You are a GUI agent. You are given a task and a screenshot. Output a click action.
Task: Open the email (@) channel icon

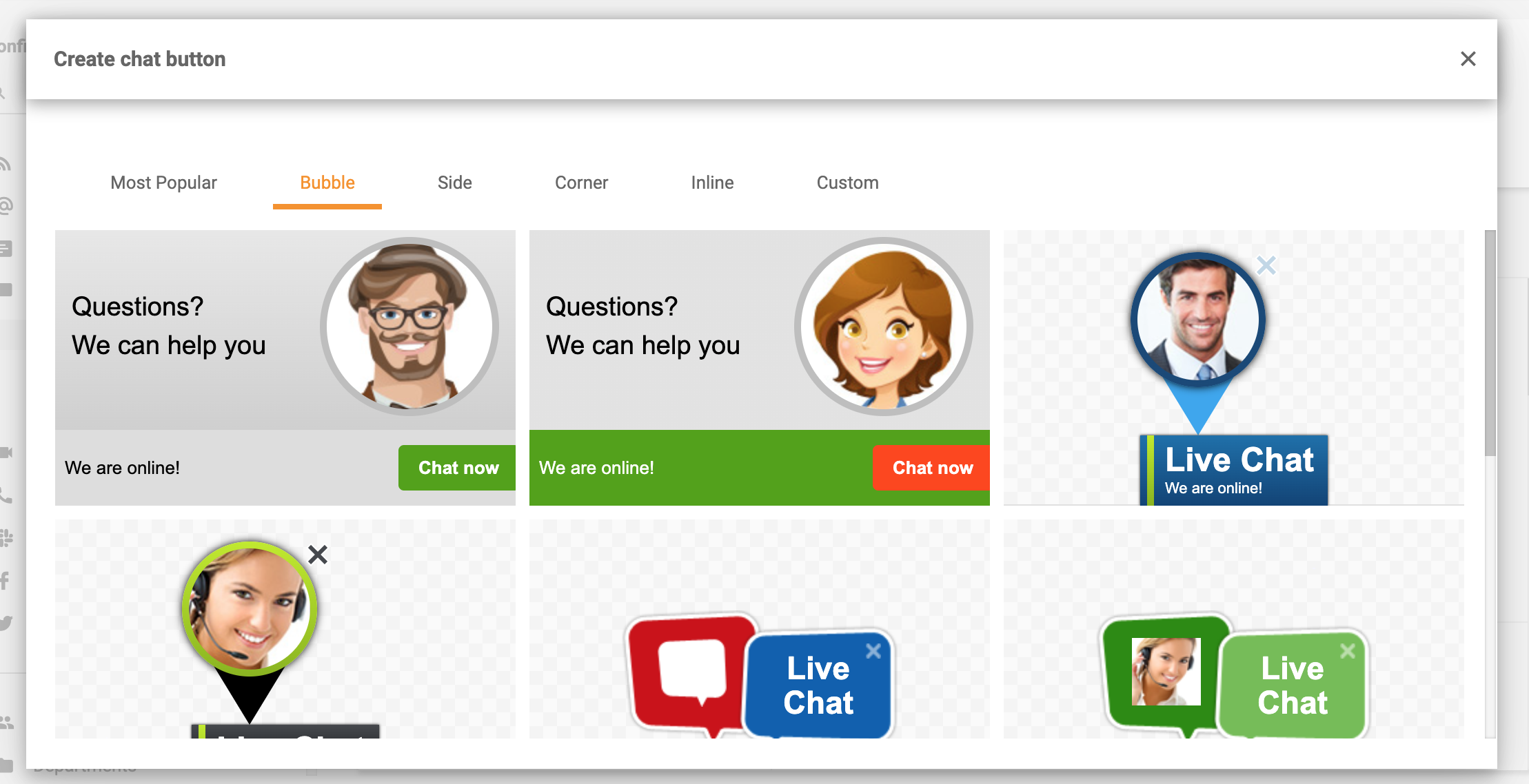7,205
